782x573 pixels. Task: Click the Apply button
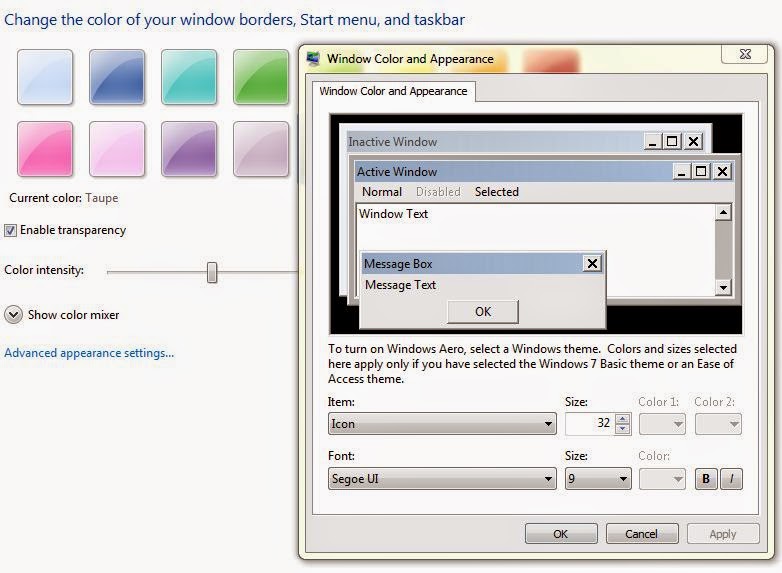tap(723, 534)
